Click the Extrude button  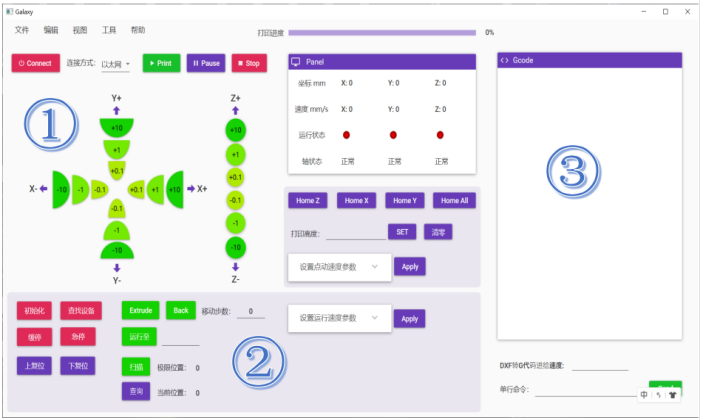(x=140, y=311)
